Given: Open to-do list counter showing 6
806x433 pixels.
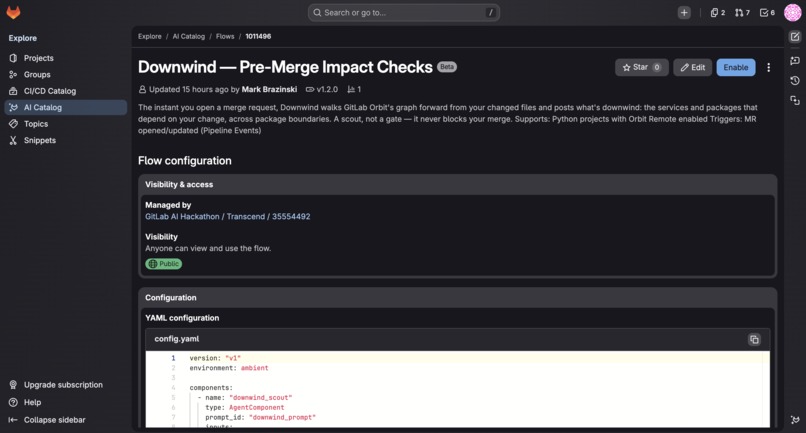Looking at the screenshot, I should (x=767, y=13).
